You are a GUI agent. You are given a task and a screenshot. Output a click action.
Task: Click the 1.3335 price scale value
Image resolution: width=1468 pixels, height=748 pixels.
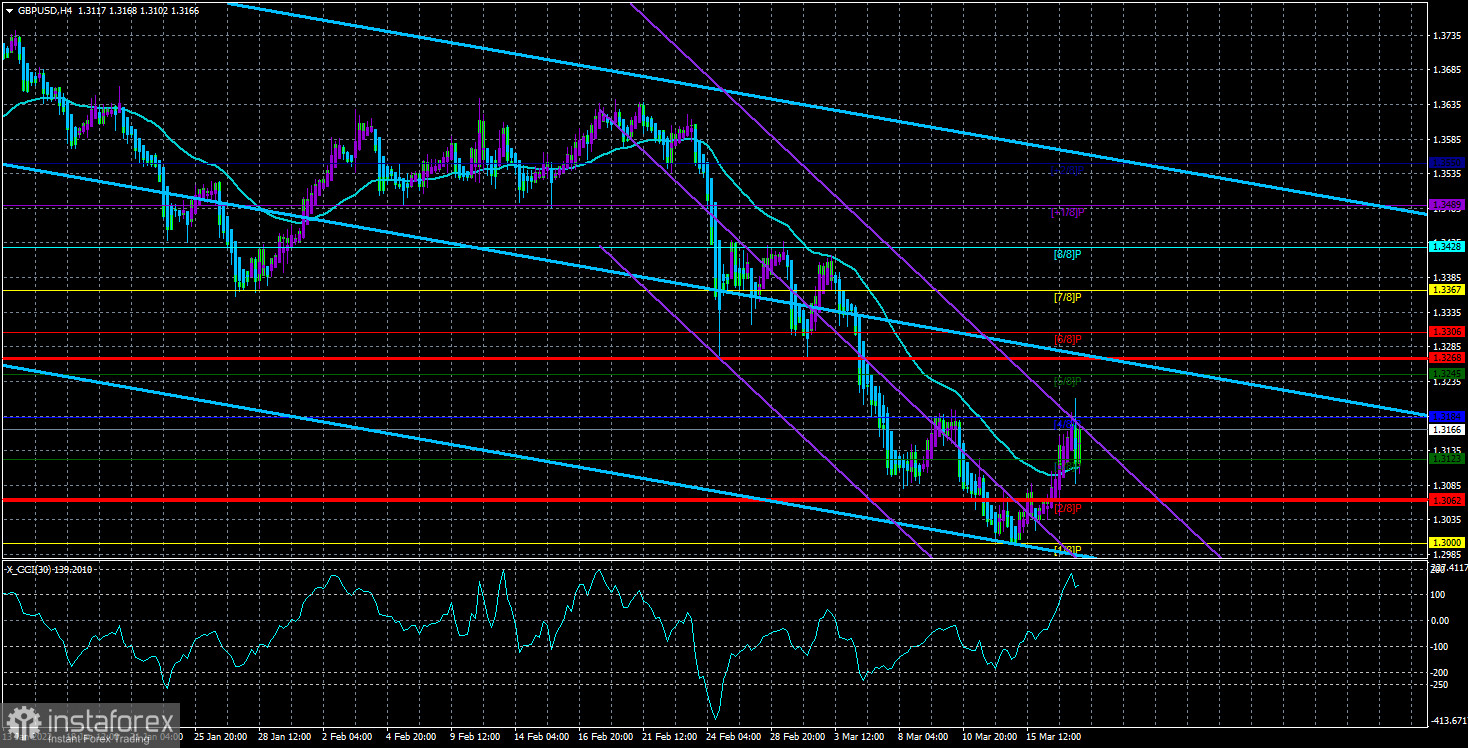point(1448,312)
